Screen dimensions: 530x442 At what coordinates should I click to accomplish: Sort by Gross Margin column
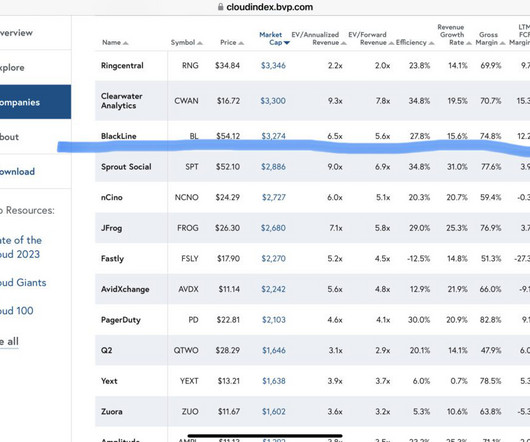point(490,39)
